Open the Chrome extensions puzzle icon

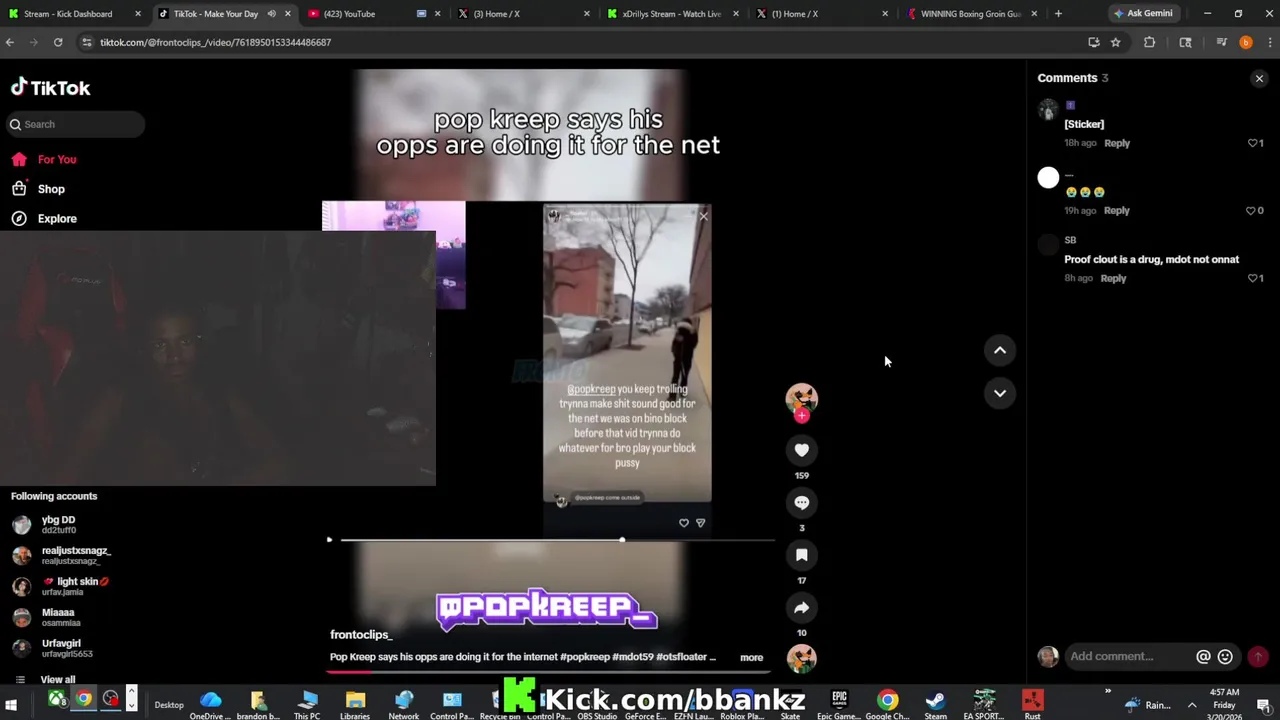point(1149,42)
